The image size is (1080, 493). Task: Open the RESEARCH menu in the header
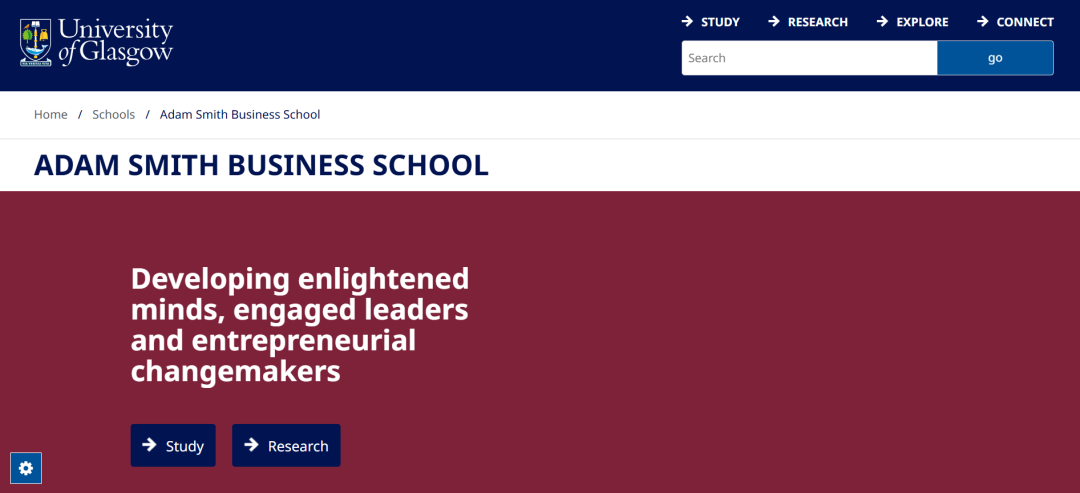point(817,22)
